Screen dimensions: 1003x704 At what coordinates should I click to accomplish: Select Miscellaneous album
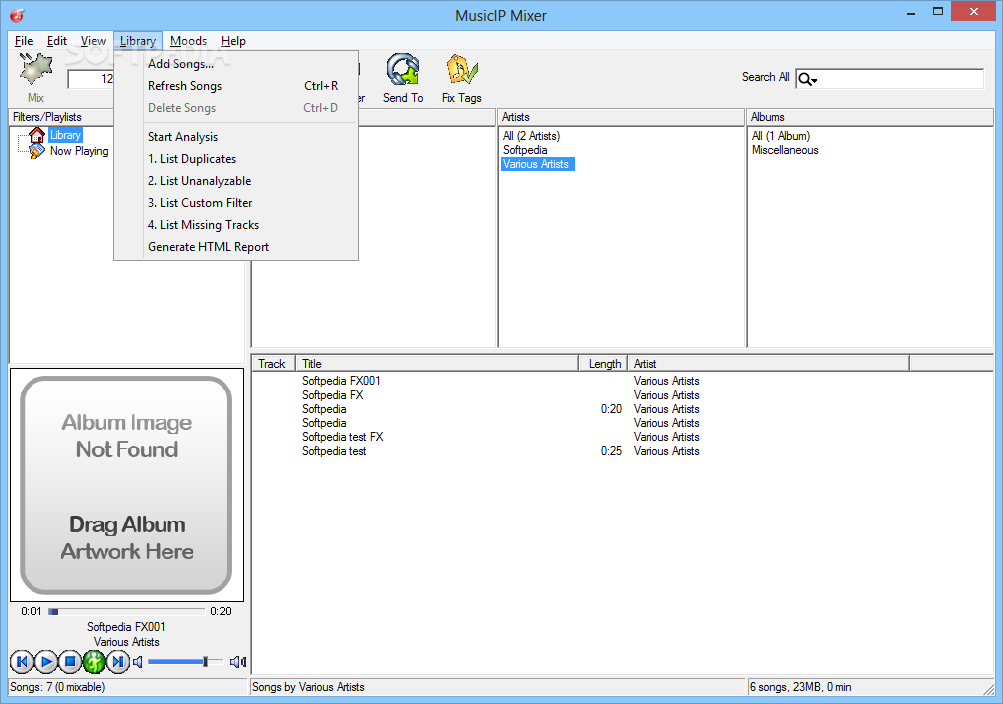(785, 150)
